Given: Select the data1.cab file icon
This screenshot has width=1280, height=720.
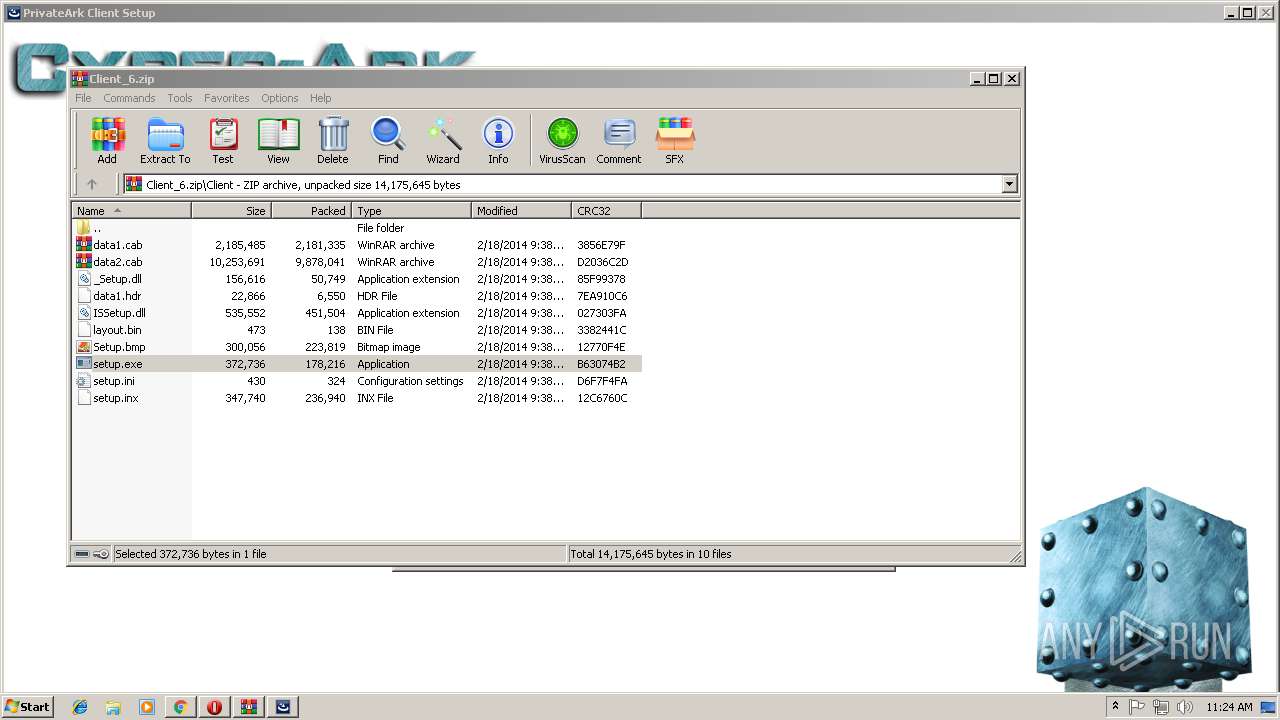Looking at the screenshot, I should point(84,245).
